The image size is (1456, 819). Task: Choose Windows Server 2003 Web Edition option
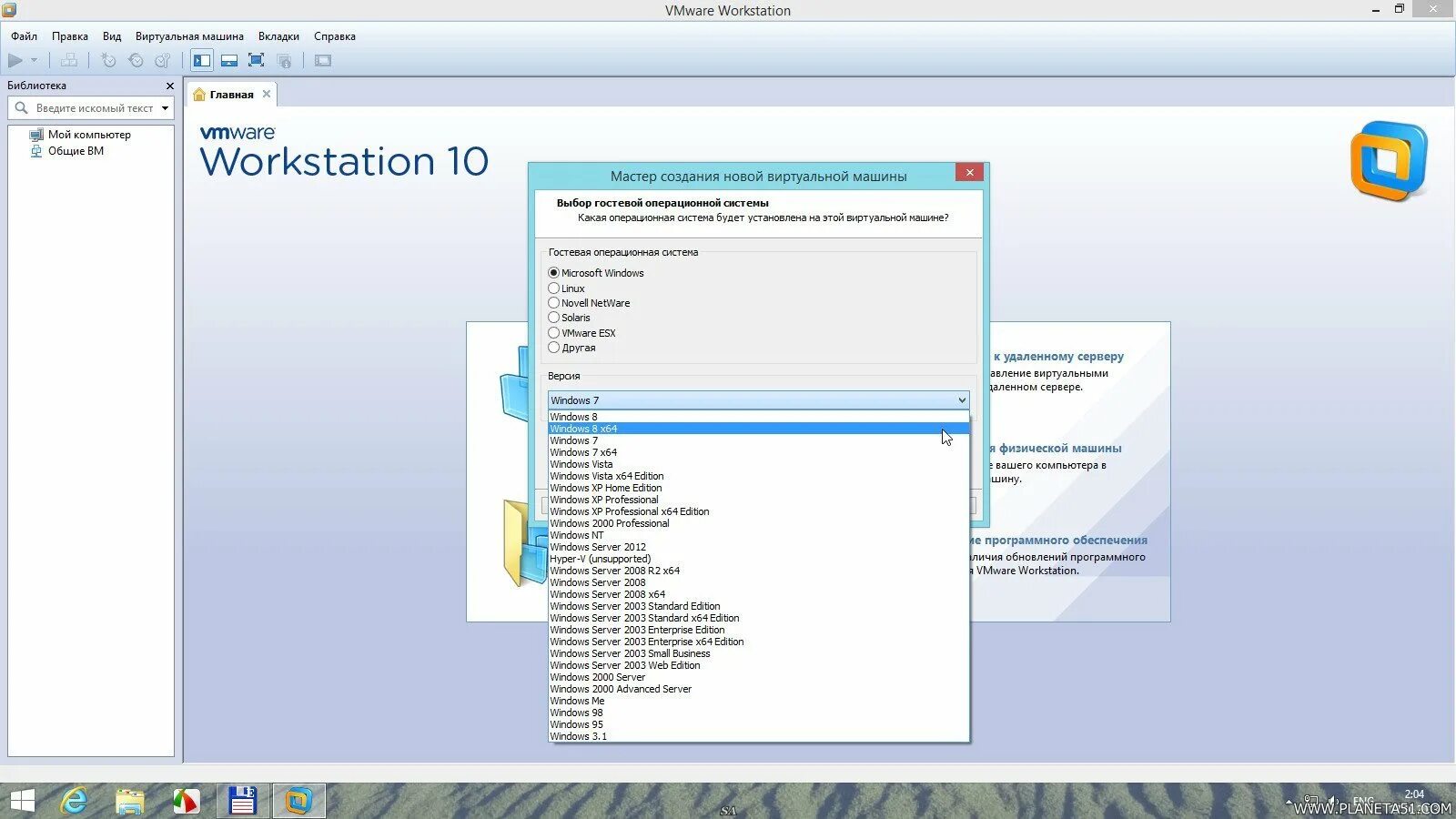758,665
